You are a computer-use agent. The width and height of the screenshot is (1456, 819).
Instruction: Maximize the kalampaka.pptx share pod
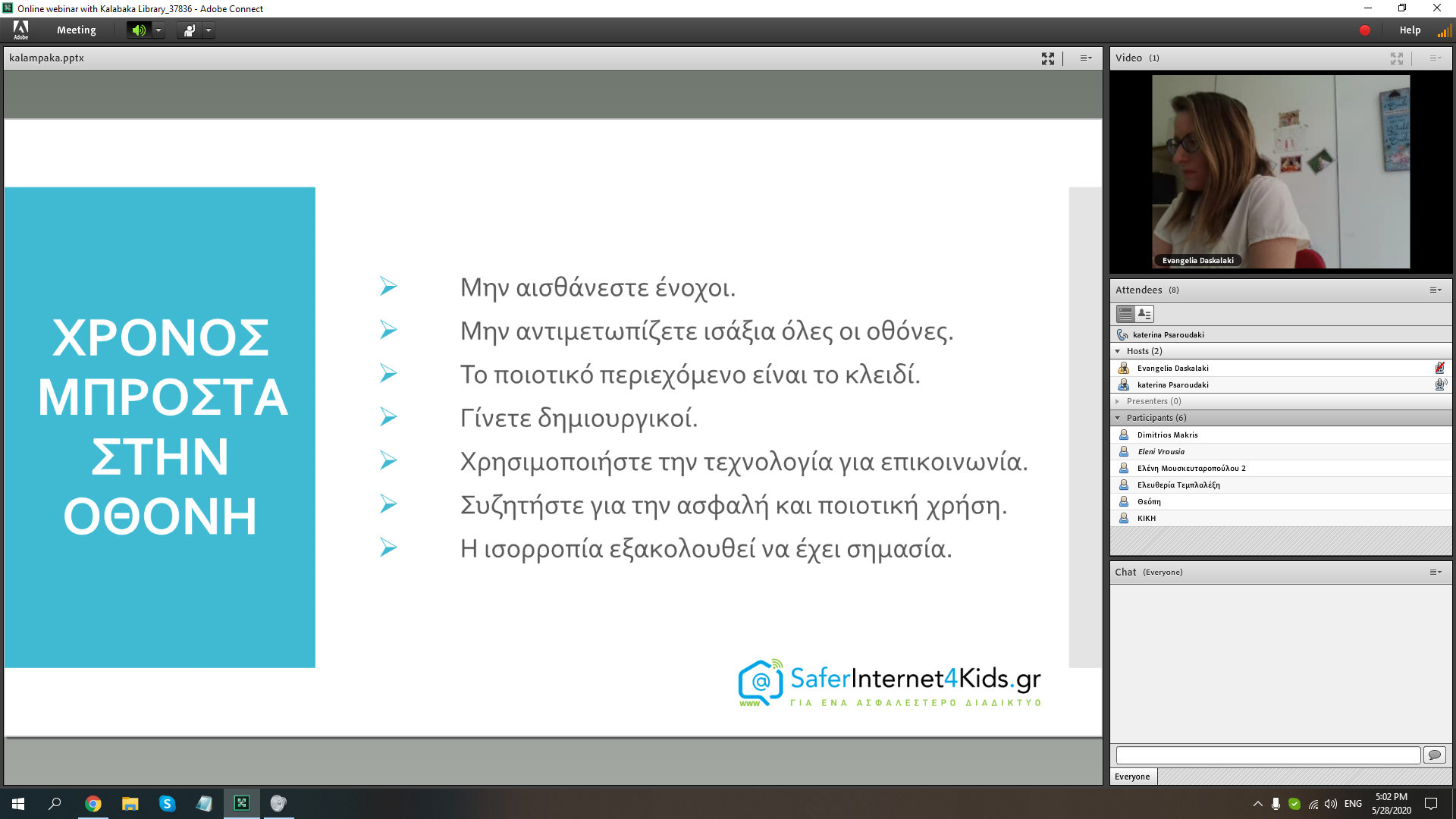pyautogui.click(x=1048, y=58)
